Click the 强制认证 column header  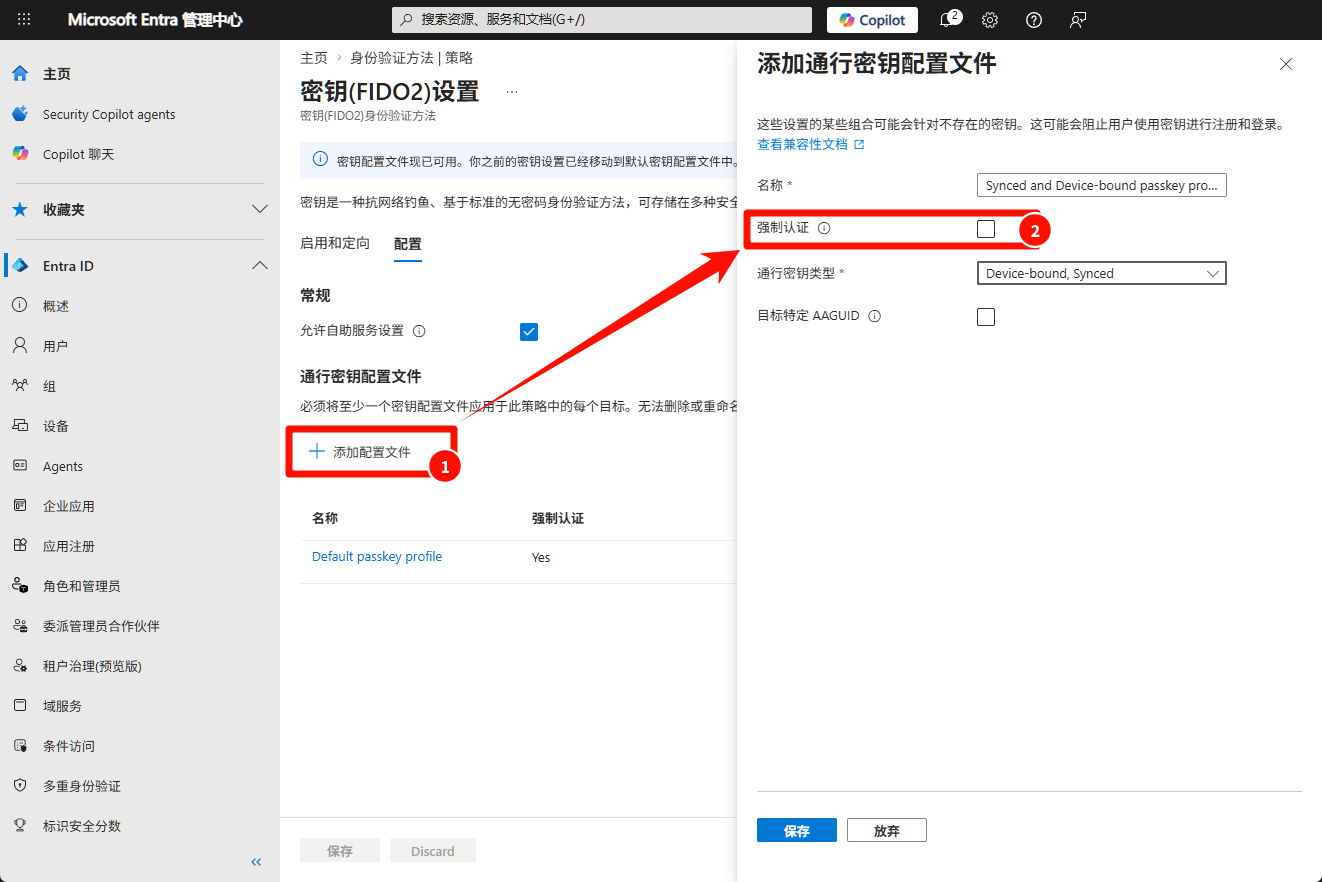(558, 518)
